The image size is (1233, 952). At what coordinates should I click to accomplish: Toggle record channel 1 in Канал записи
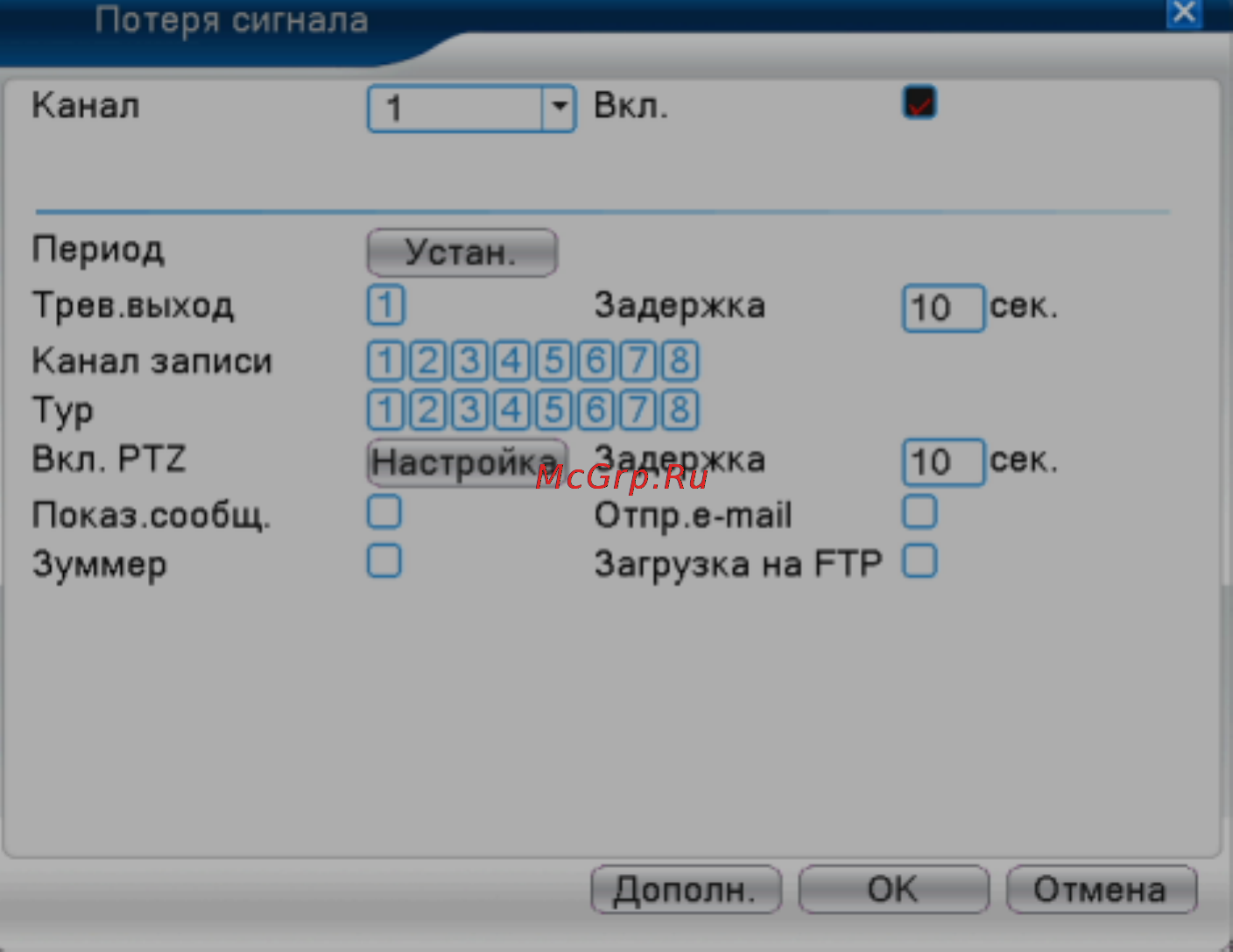(385, 361)
